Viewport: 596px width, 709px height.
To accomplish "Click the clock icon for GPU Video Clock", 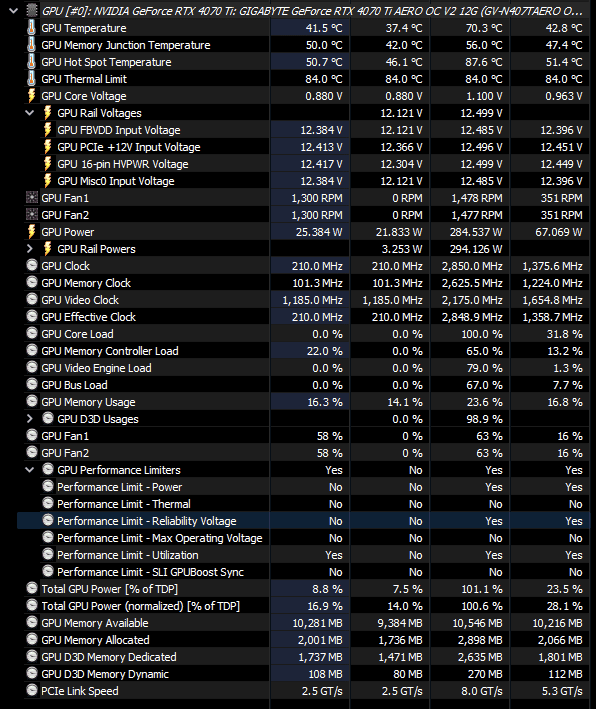I will [x=32, y=299].
